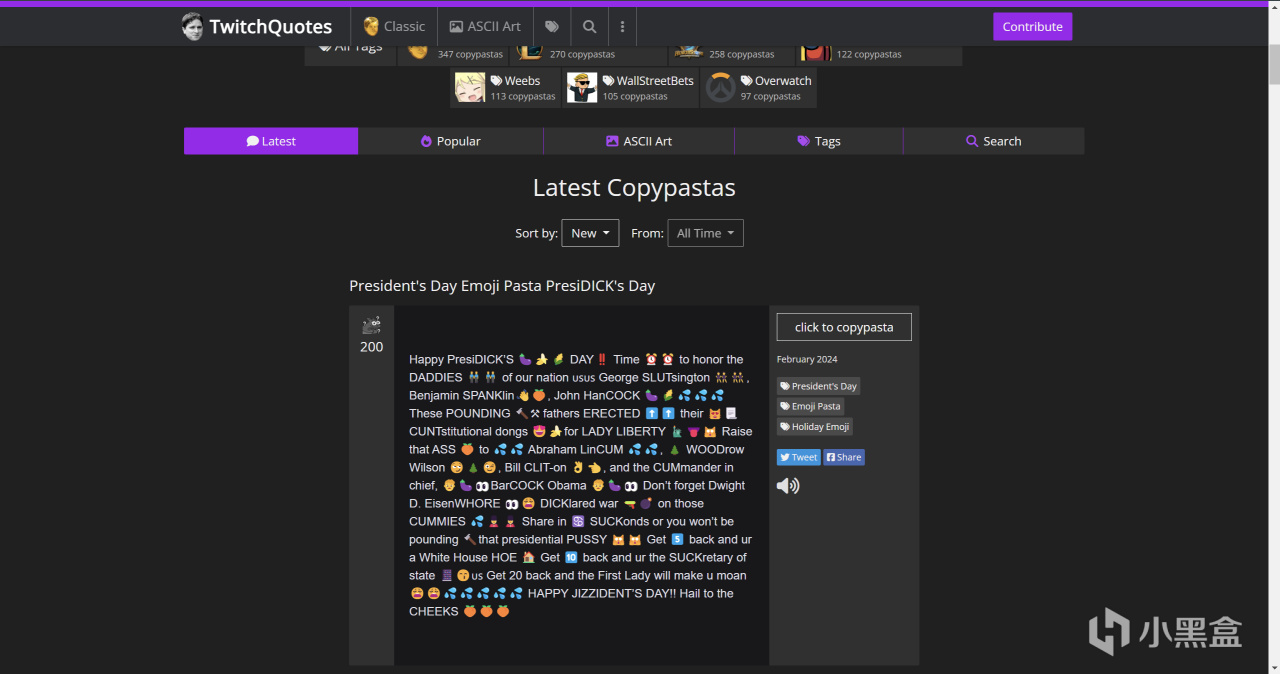Open the Classic navbar link
The height and width of the screenshot is (674, 1280).
(394, 27)
